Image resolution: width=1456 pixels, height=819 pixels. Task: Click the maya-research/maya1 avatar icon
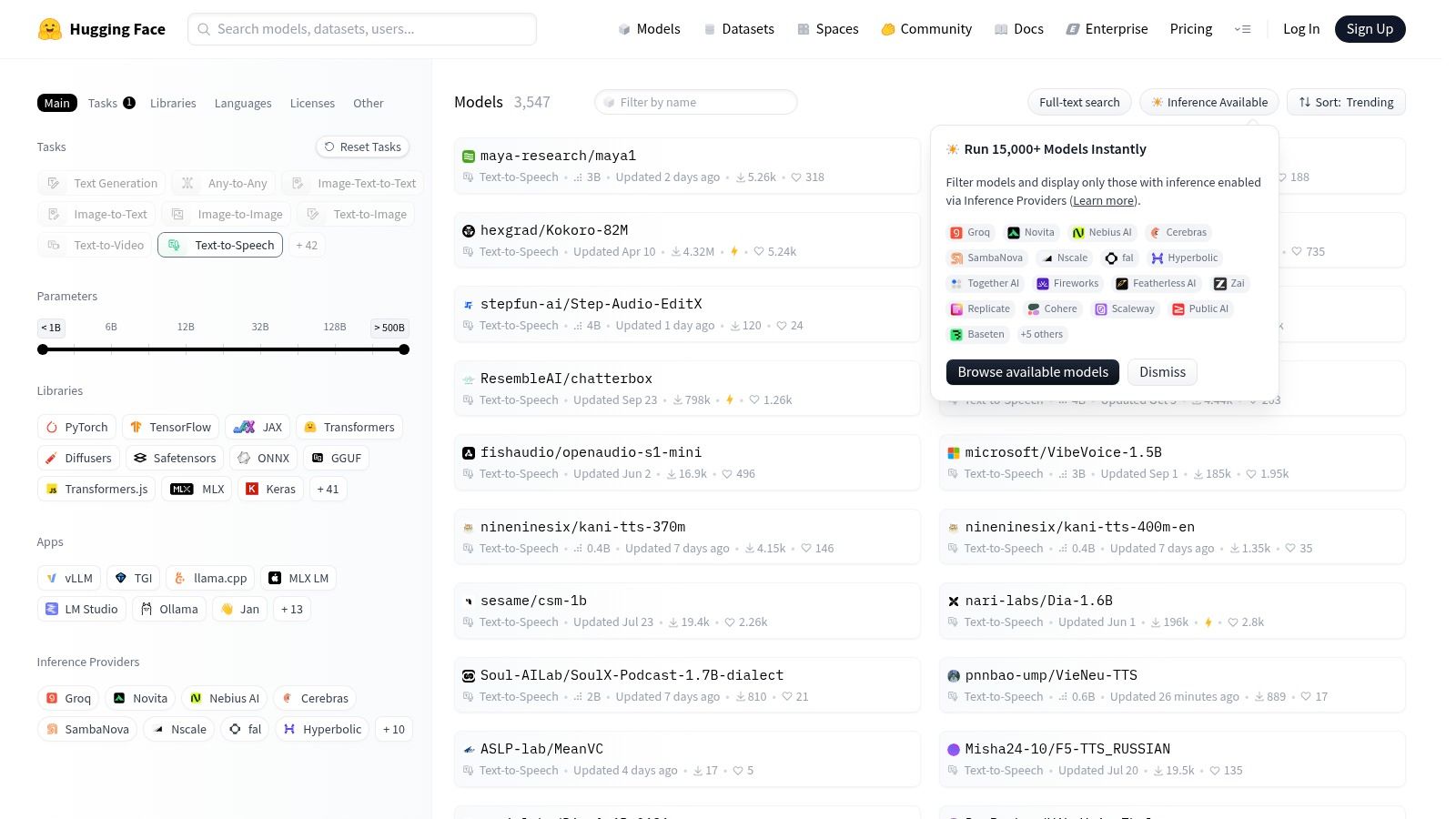(x=469, y=156)
